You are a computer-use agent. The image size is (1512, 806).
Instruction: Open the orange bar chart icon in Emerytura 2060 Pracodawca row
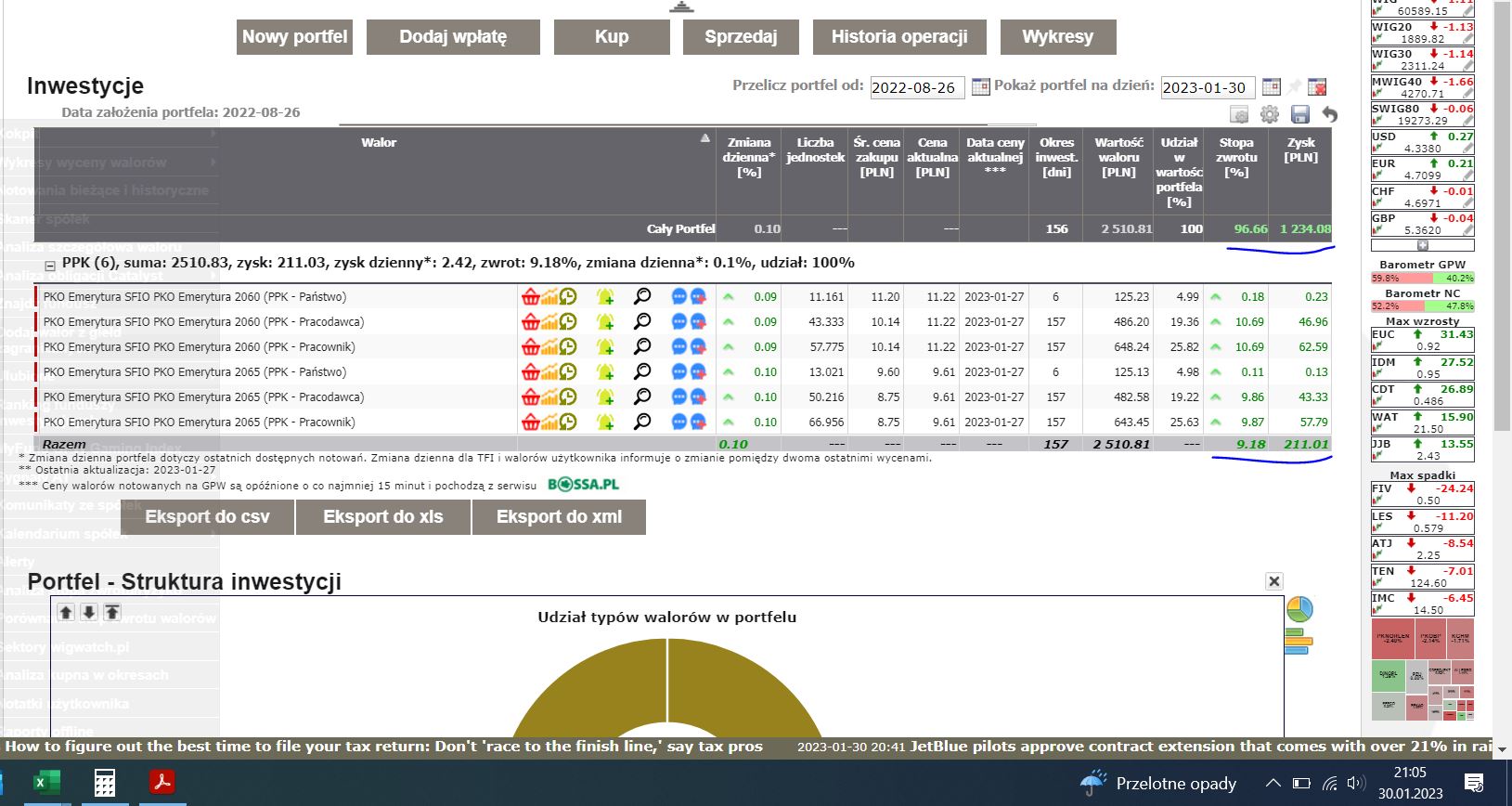point(549,321)
